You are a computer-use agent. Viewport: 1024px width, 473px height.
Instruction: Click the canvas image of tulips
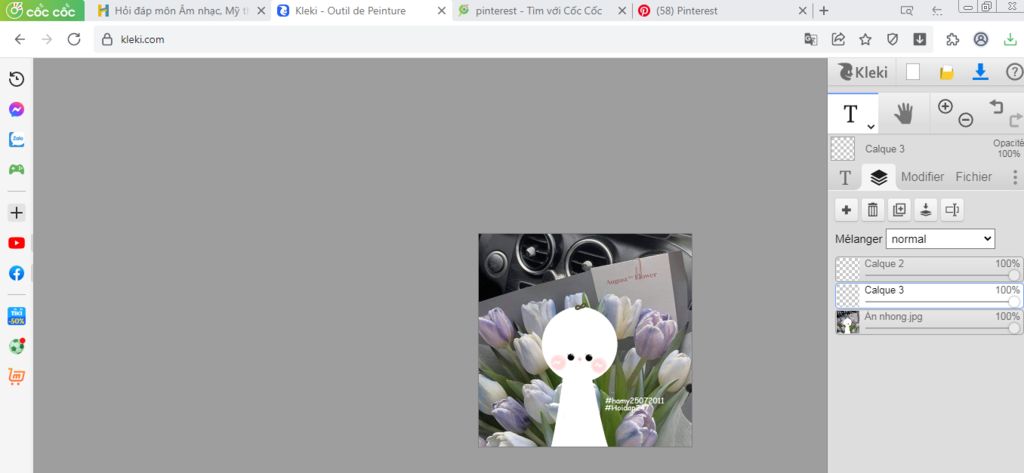585,340
